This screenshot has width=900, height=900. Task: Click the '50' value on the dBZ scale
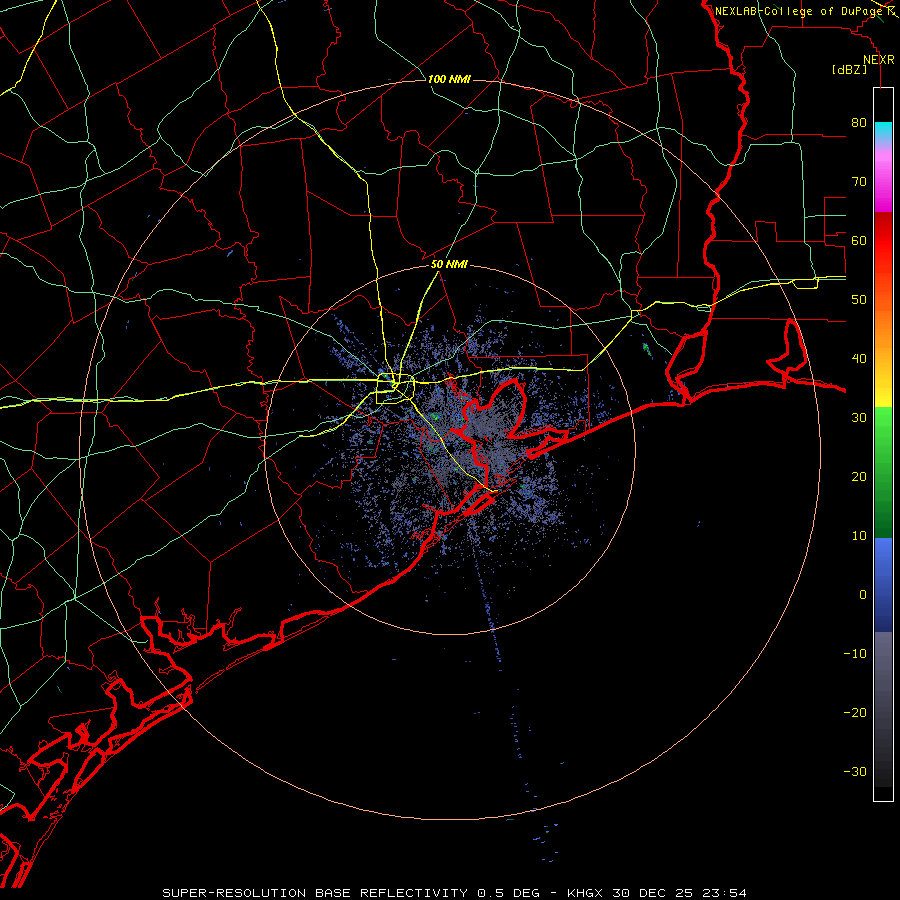[859, 300]
